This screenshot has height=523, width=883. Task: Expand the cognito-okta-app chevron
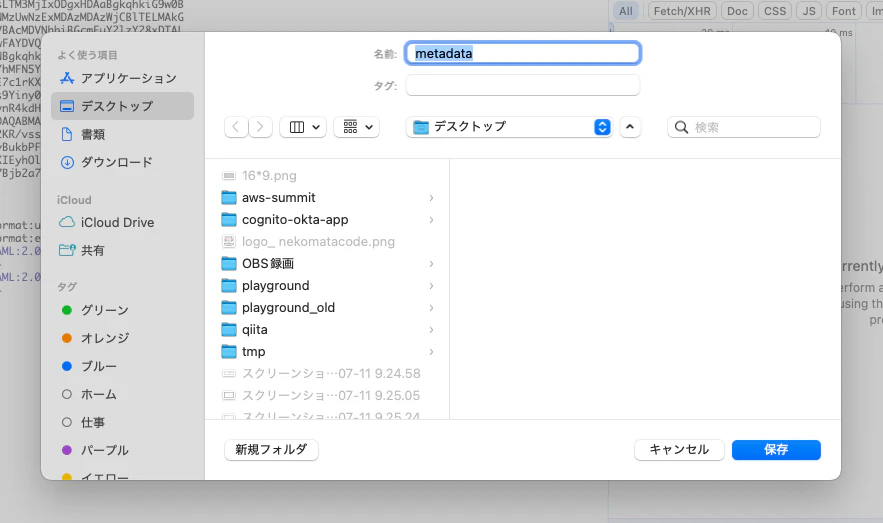click(431, 220)
